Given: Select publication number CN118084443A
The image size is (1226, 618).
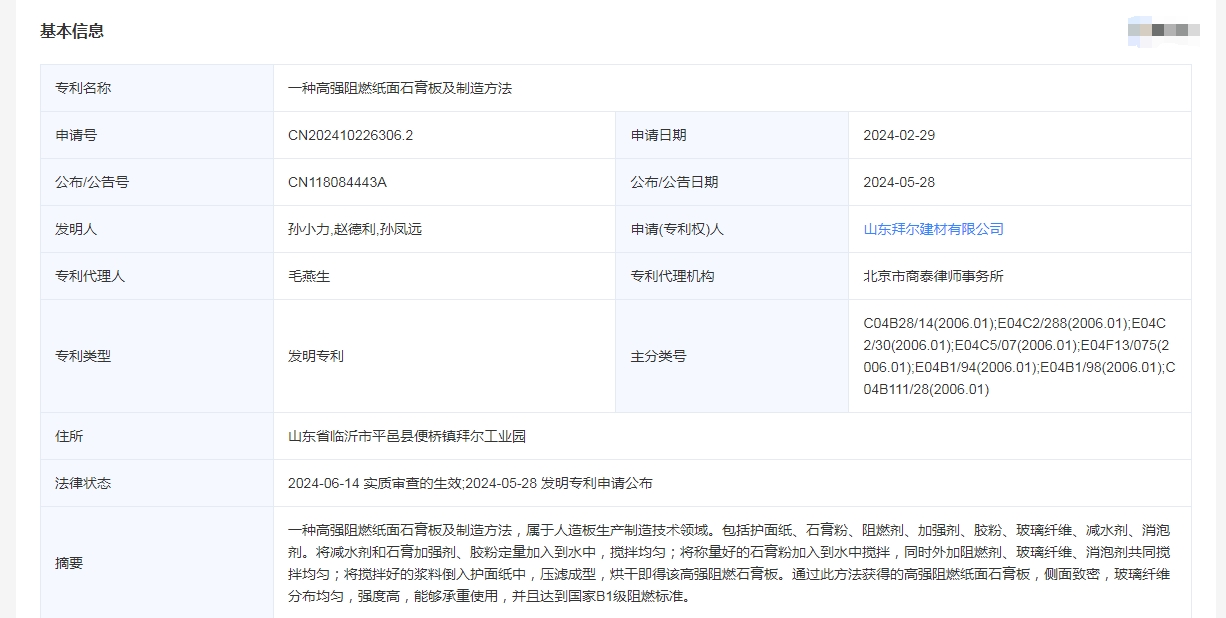Looking at the screenshot, I should [337, 182].
